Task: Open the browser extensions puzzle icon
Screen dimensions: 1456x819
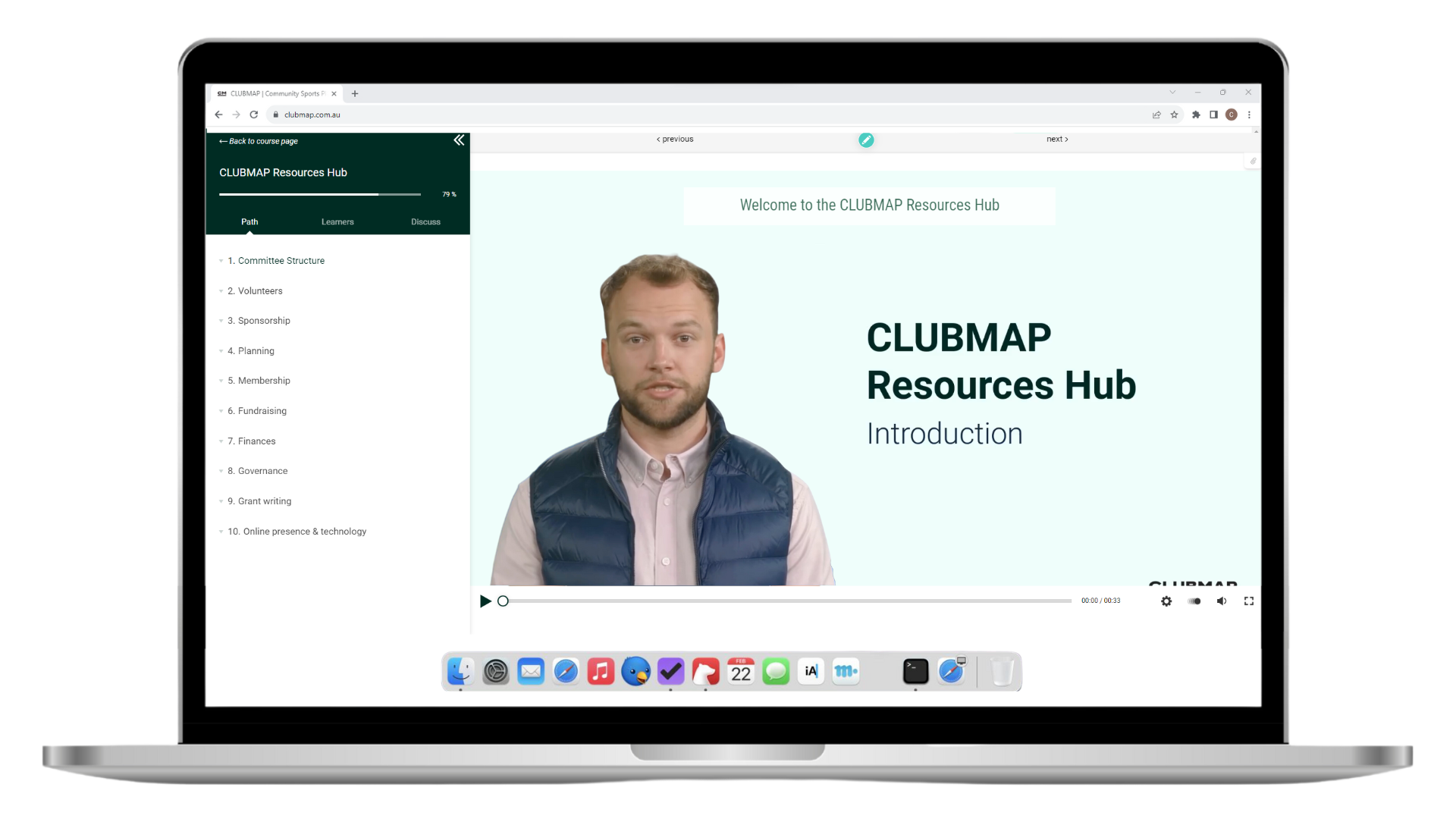Action: click(1196, 115)
